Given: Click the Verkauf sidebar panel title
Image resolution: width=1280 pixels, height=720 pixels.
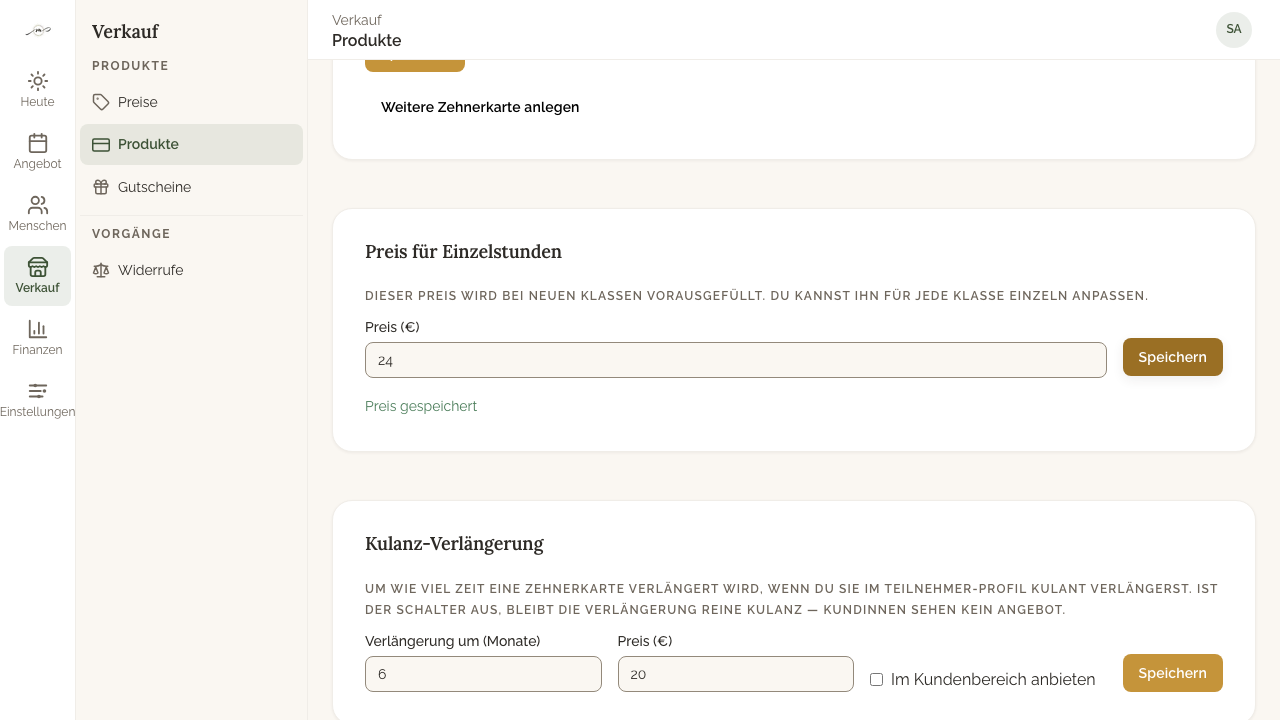Looking at the screenshot, I should [125, 32].
